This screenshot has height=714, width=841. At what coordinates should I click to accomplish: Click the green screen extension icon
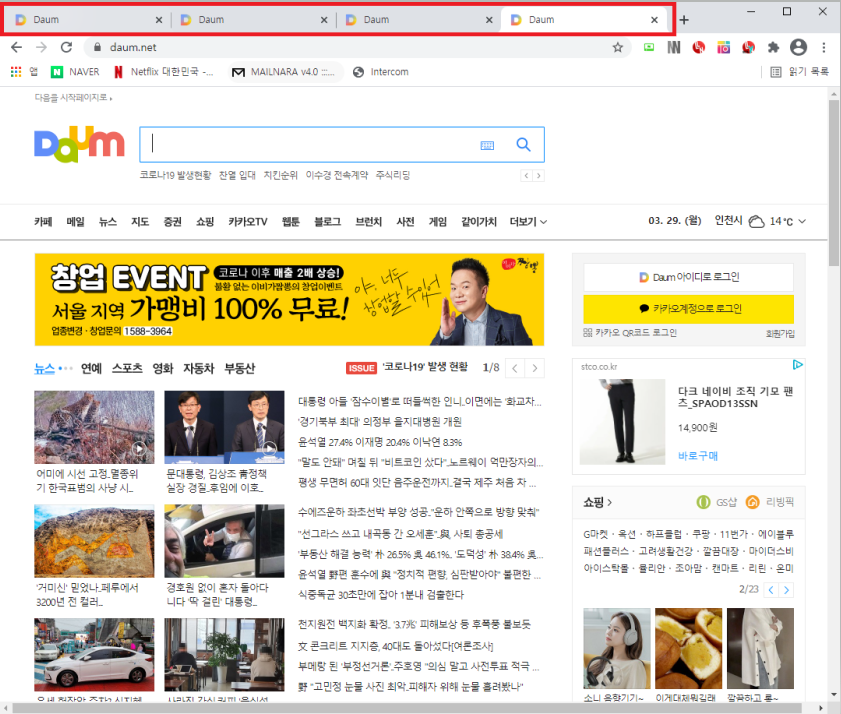649,47
